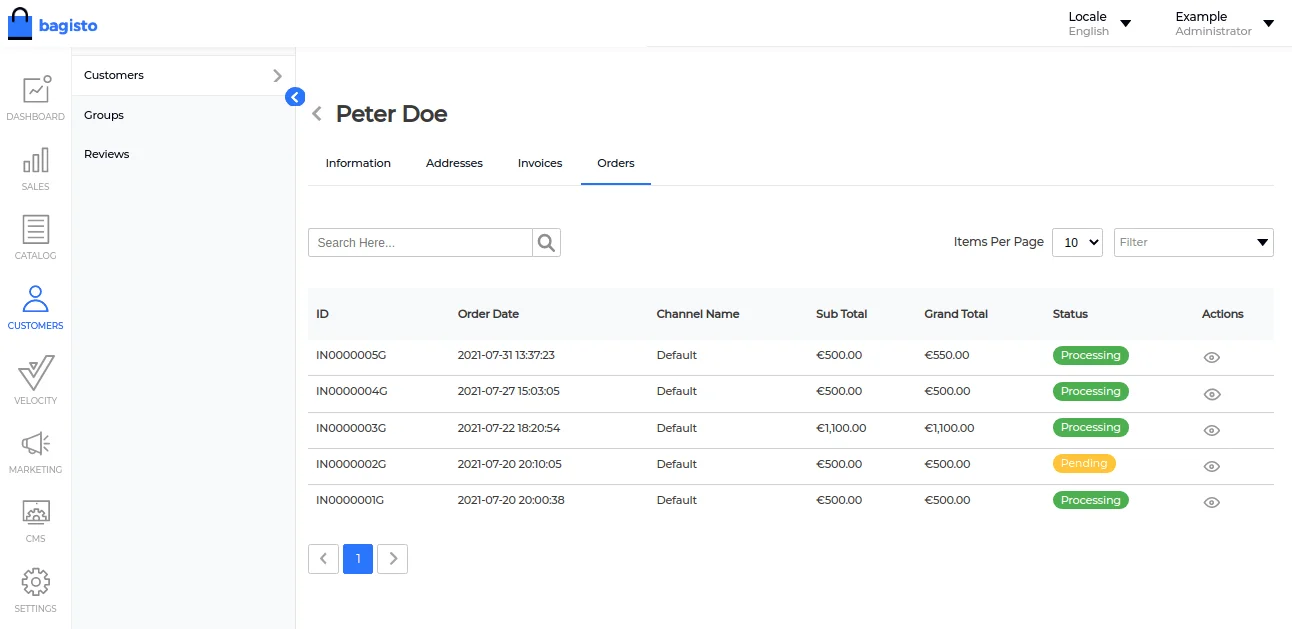
Task: Click order date 2021-07-22 18:20:54
Action: (508, 428)
